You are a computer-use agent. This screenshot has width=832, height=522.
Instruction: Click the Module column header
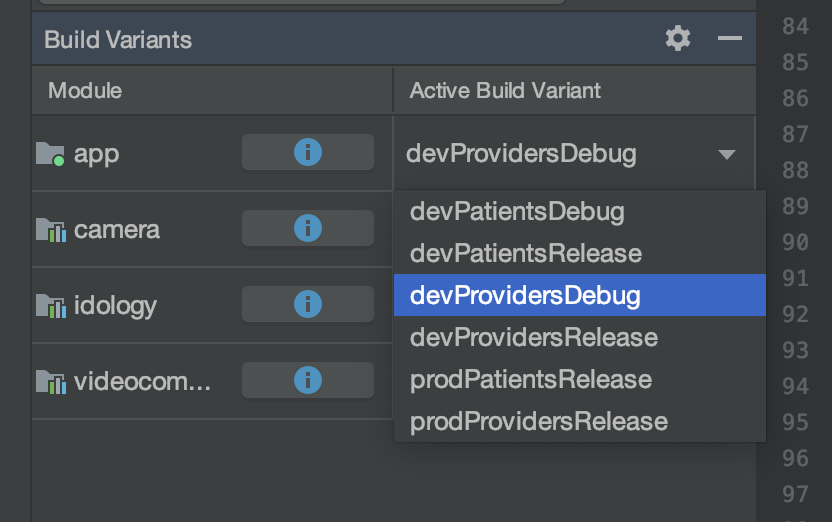(85, 91)
